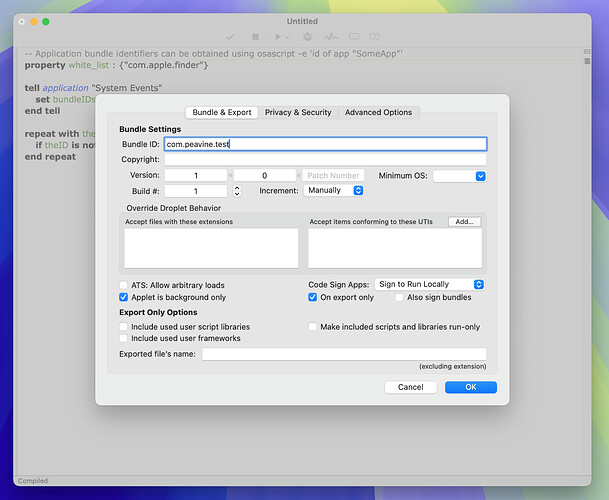This screenshot has width=609, height=500.
Task: Click the conforming UTIs list box
Action: click(x=395, y=248)
